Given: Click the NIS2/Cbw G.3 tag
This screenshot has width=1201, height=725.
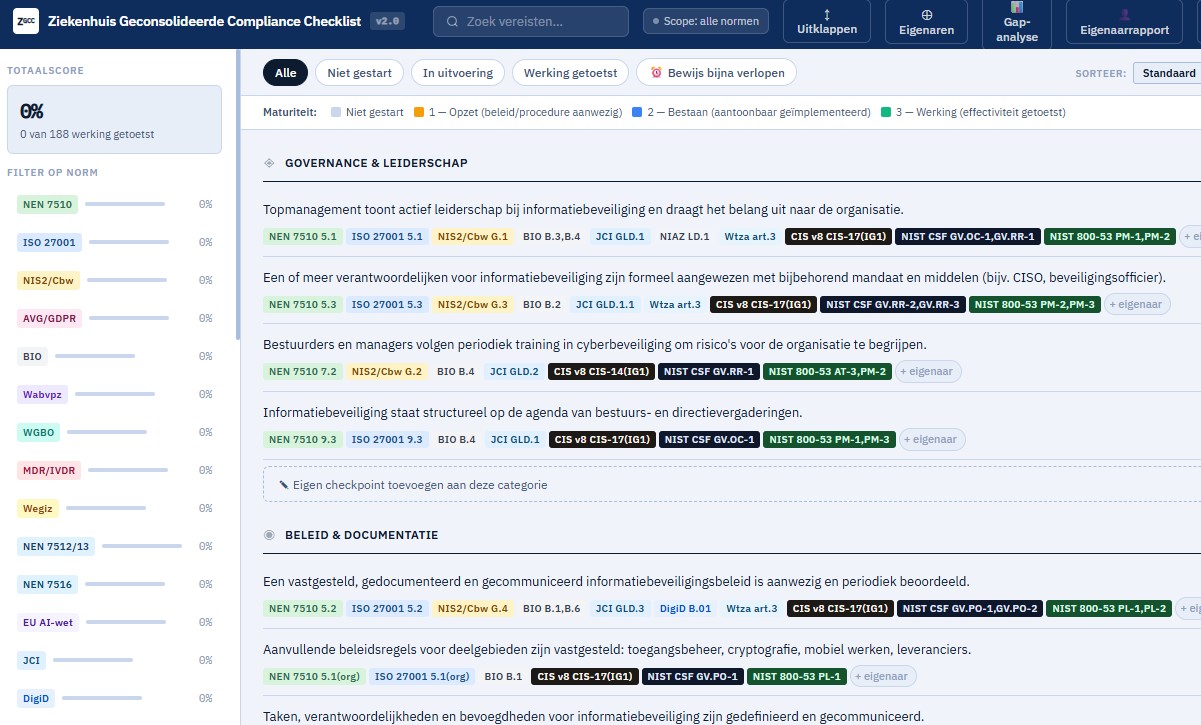Looking at the screenshot, I should point(473,304).
